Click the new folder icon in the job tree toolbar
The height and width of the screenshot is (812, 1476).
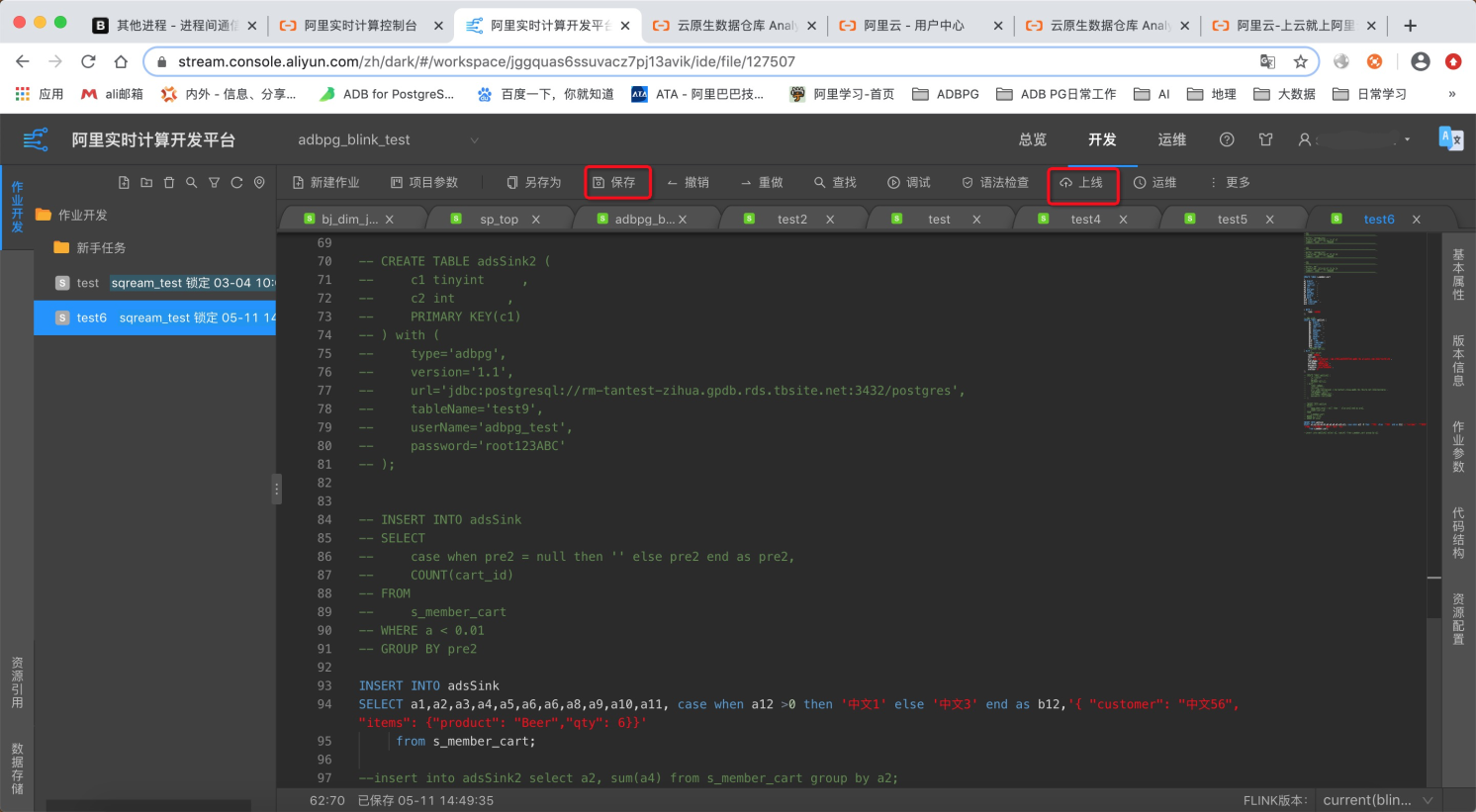tap(146, 183)
